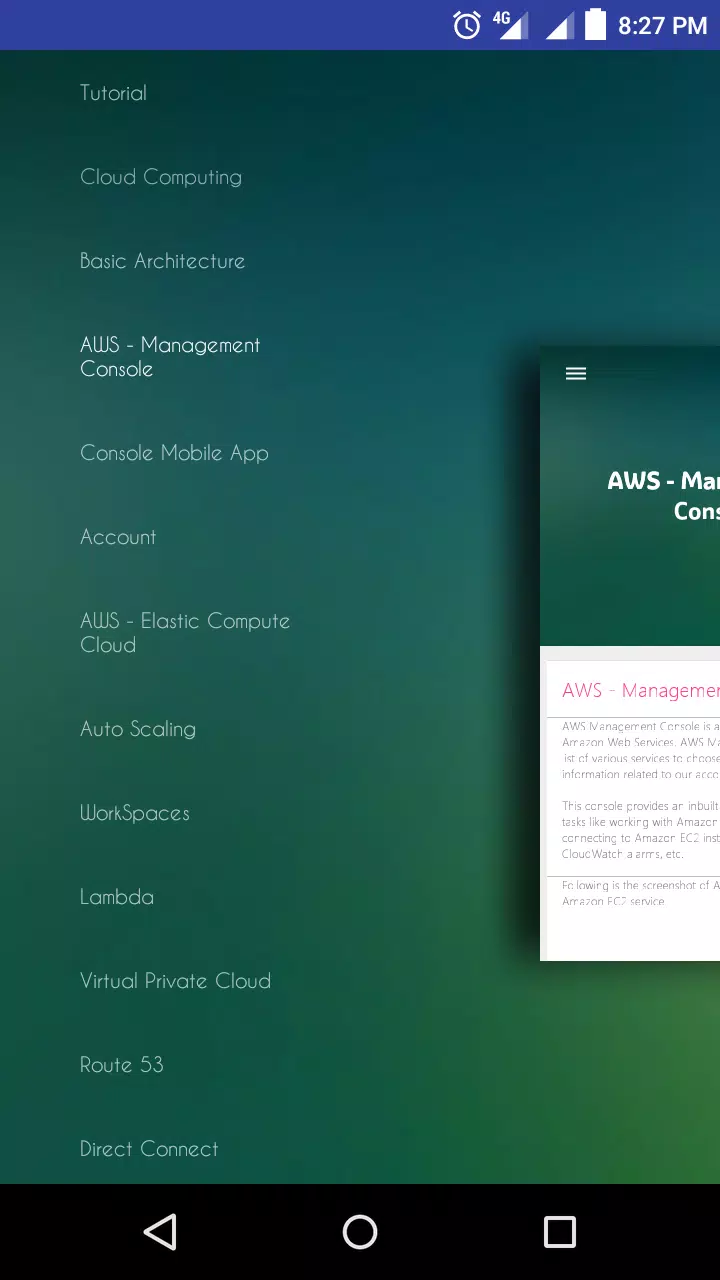Screen dimensions: 720x1280
Task: Open AWS - Management Console menu item
Action: tap(170, 357)
